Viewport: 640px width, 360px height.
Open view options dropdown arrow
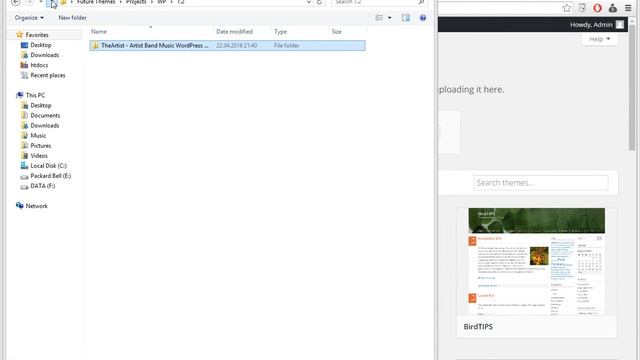point(389,18)
